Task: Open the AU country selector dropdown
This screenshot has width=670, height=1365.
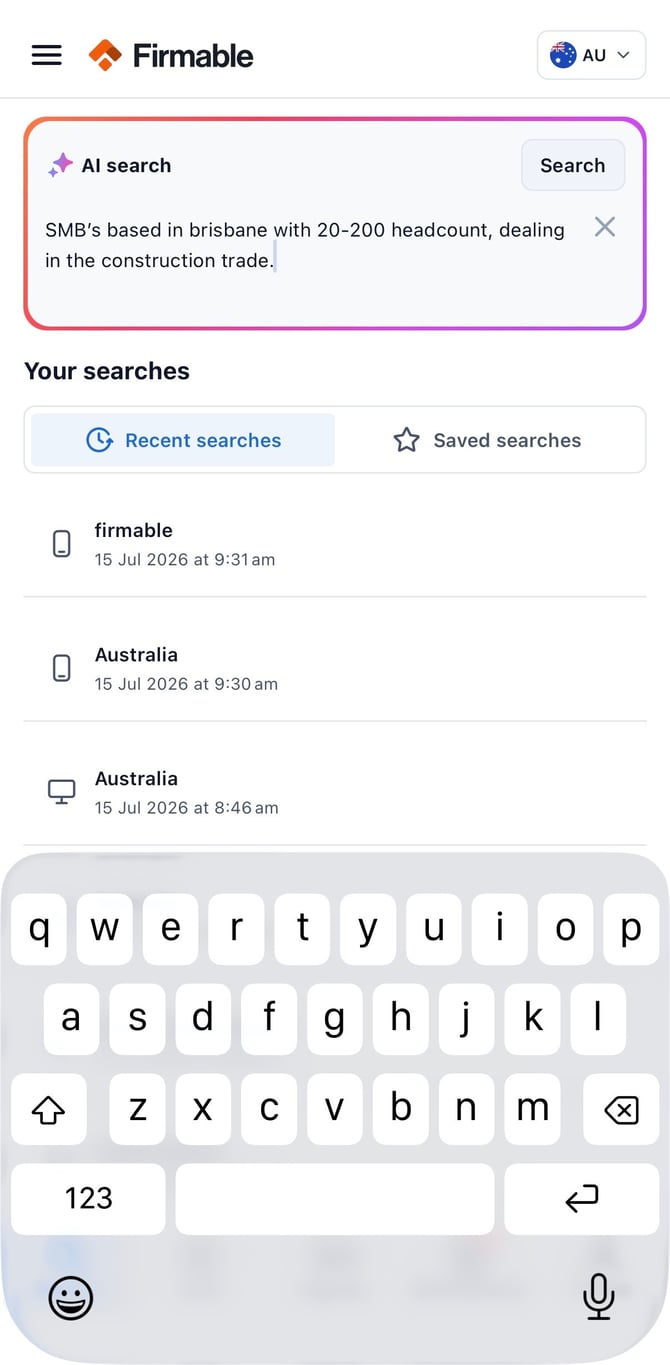Action: (591, 55)
